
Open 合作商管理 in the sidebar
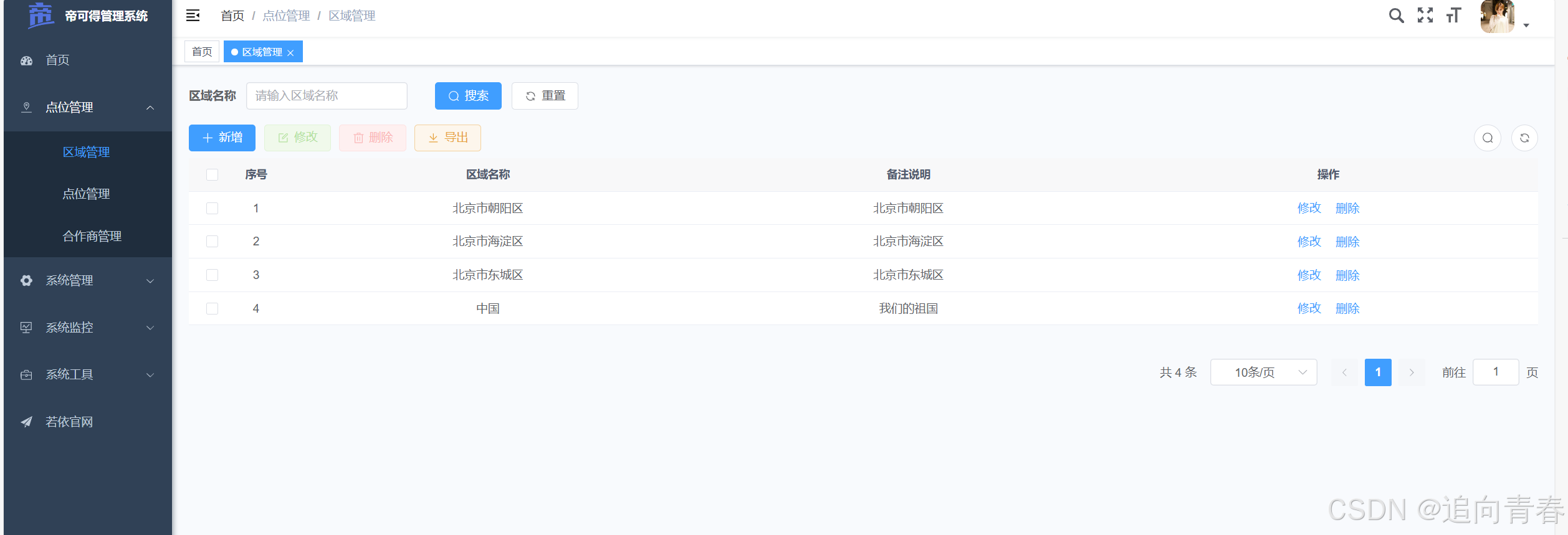click(92, 236)
